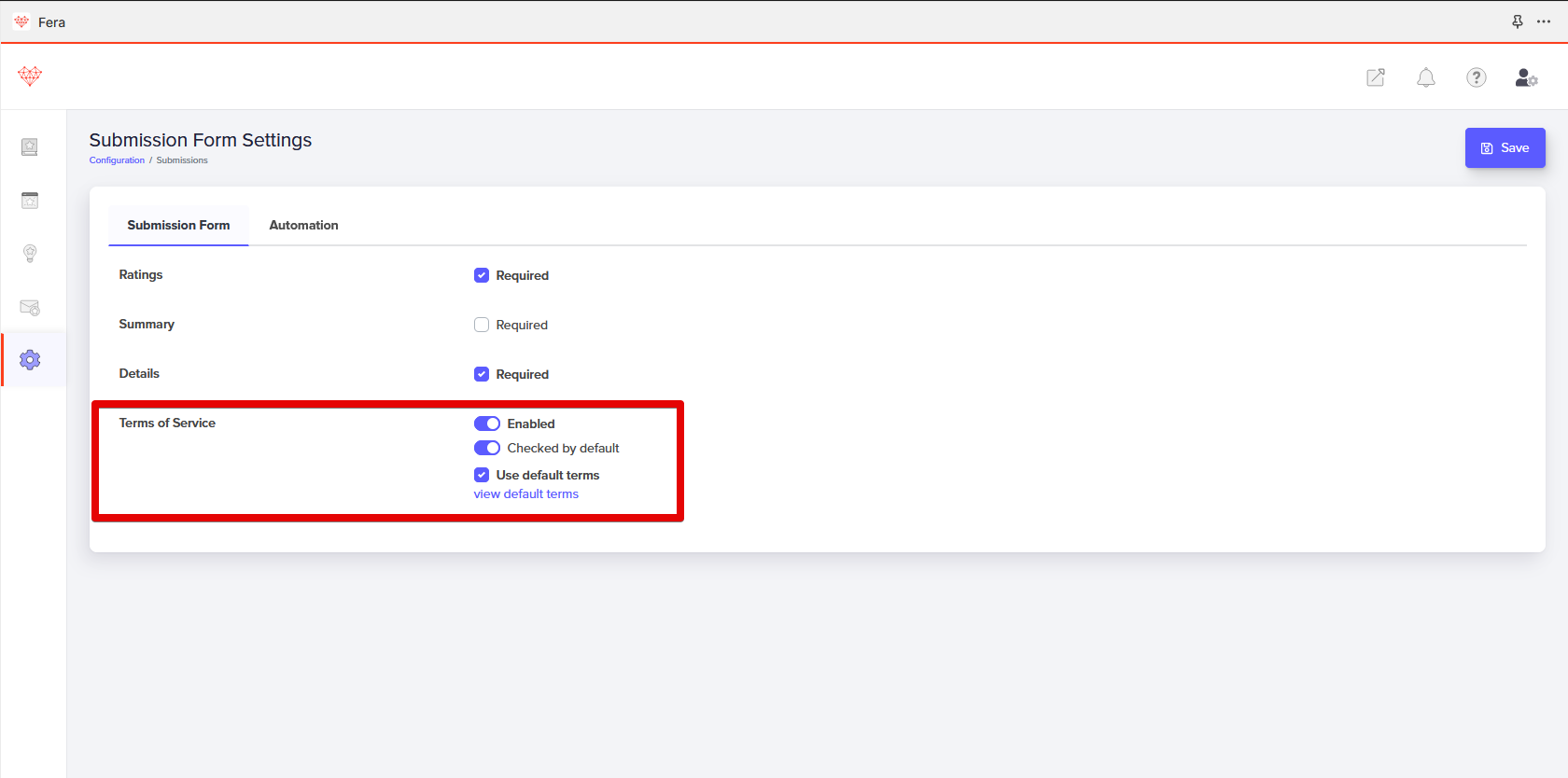This screenshot has width=1568, height=778.
Task: Click the Ratings label
Action: [141, 274]
